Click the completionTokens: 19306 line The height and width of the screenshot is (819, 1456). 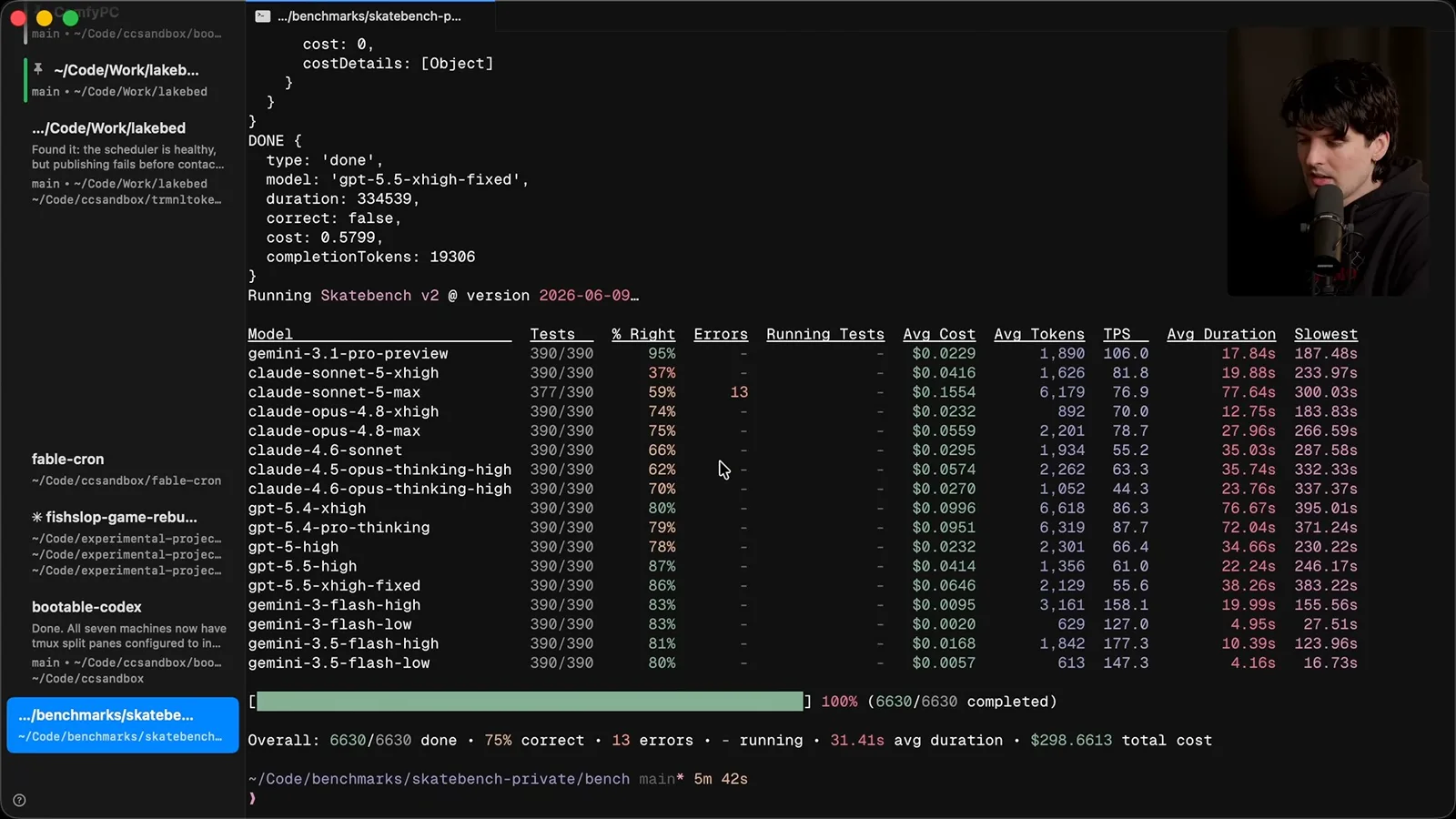tap(370, 258)
